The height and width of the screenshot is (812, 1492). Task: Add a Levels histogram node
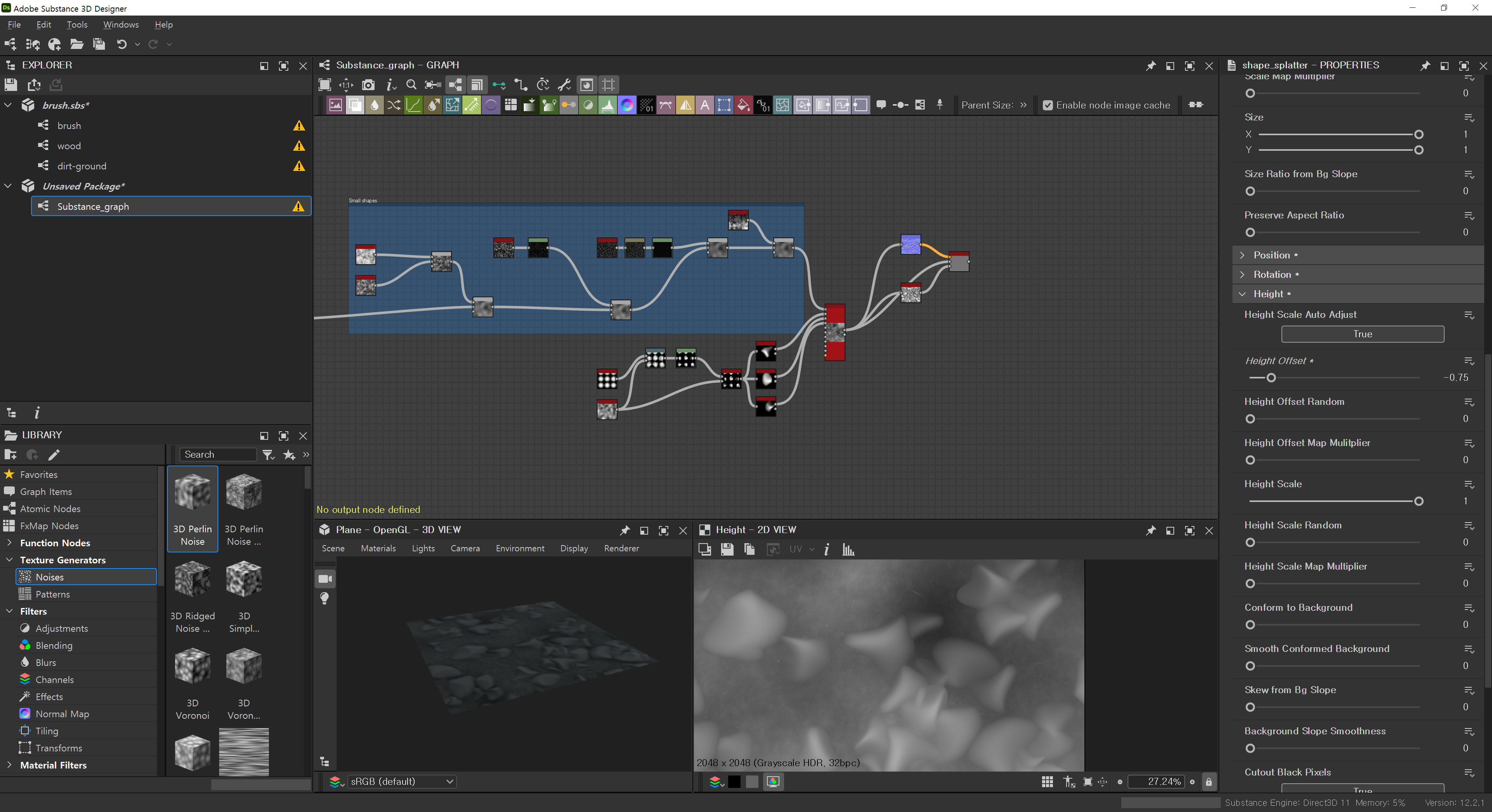pyautogui.click(x=607, y=105)
